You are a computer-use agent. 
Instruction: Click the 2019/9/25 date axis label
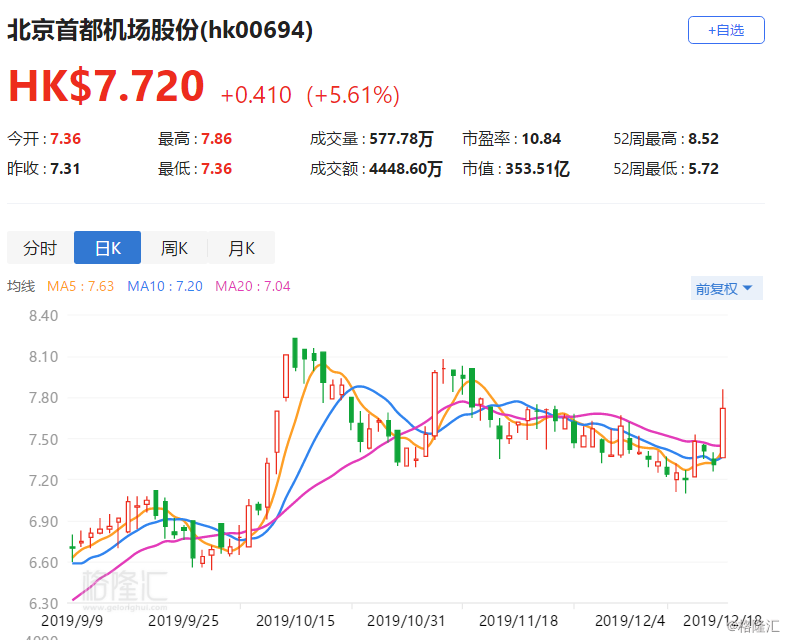[183, 621]
